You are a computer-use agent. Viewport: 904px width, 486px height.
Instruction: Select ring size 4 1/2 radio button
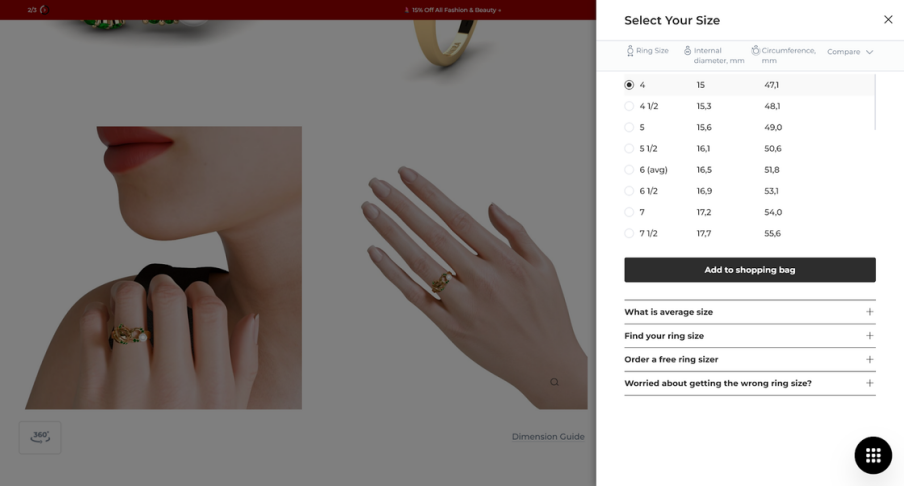tap(629, 106)
